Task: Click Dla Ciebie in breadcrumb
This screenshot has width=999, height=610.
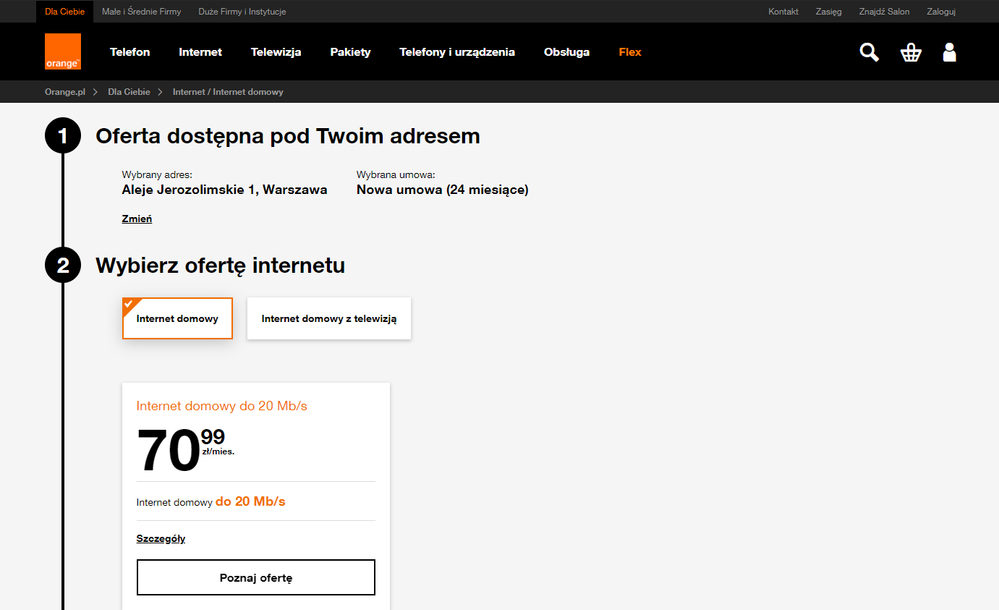Action: click(129, 92)
